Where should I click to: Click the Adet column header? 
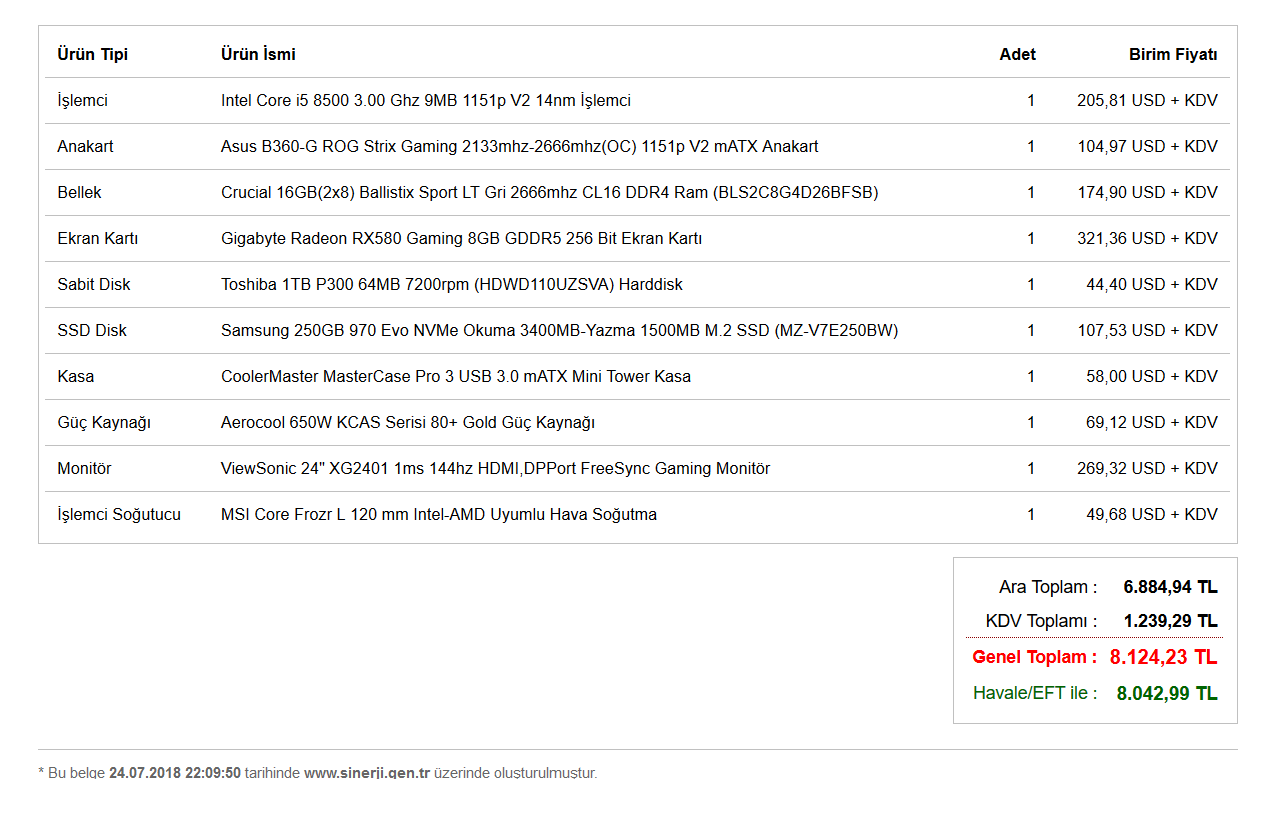click(x=1017, y=54)
